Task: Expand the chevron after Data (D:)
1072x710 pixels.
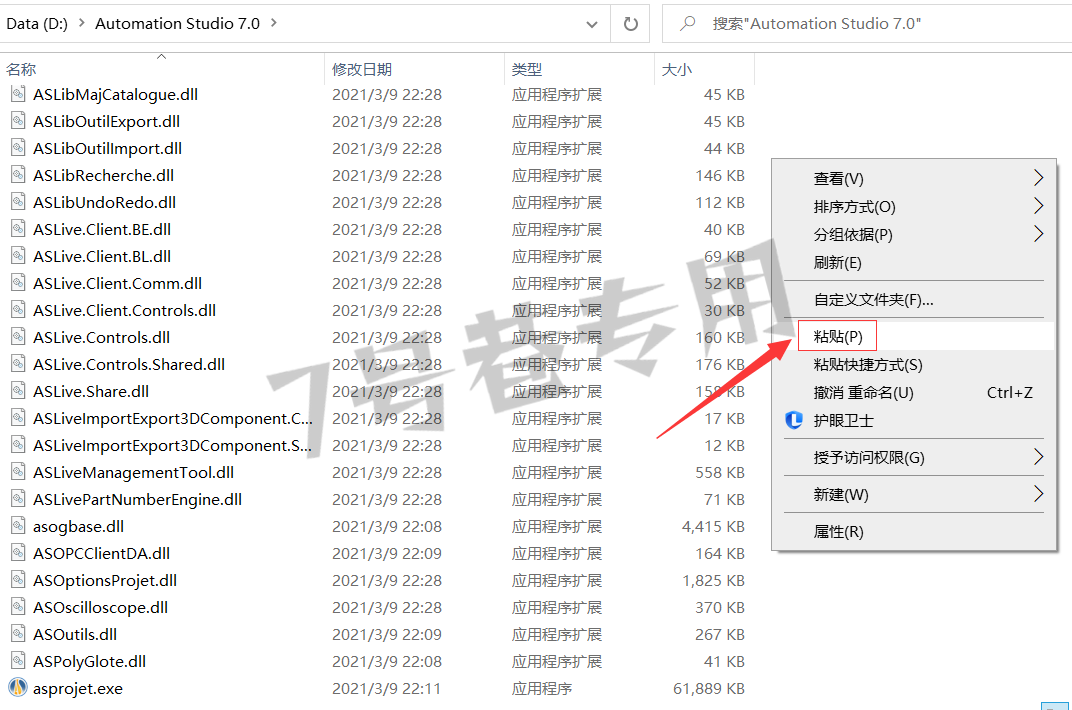Action: (82, 23)
